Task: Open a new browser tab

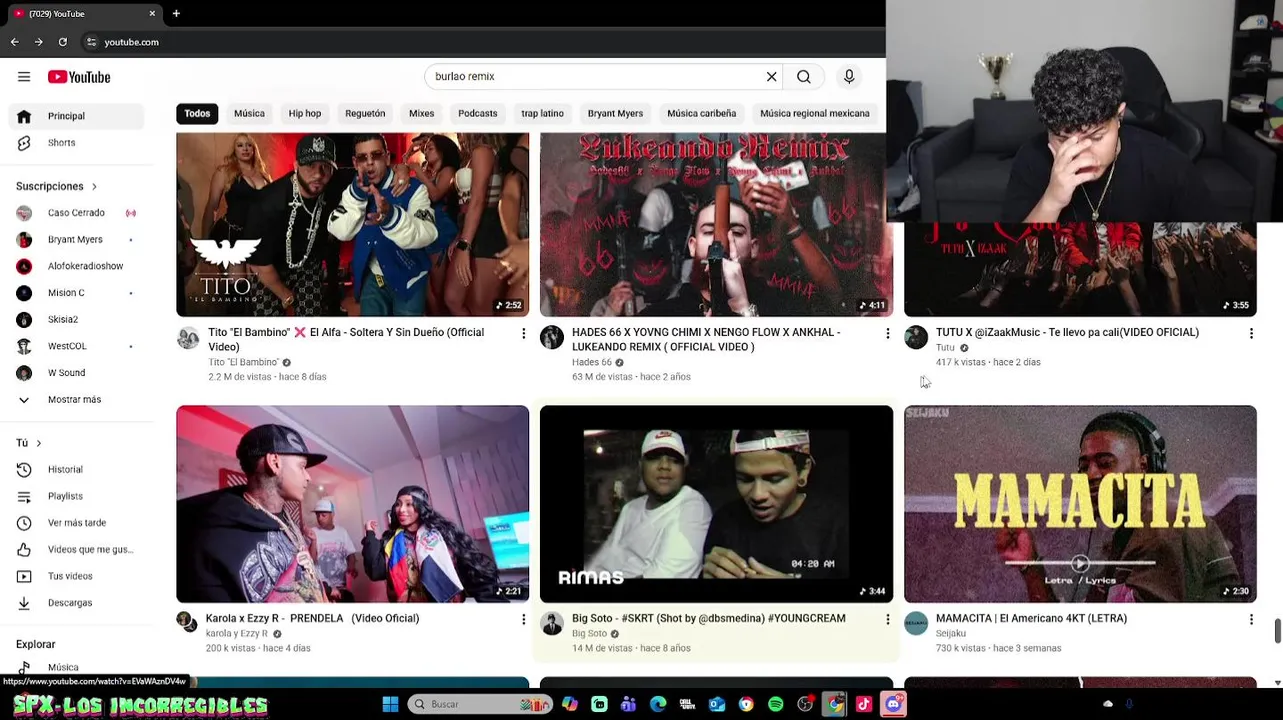Action: [x=176, y=13]
